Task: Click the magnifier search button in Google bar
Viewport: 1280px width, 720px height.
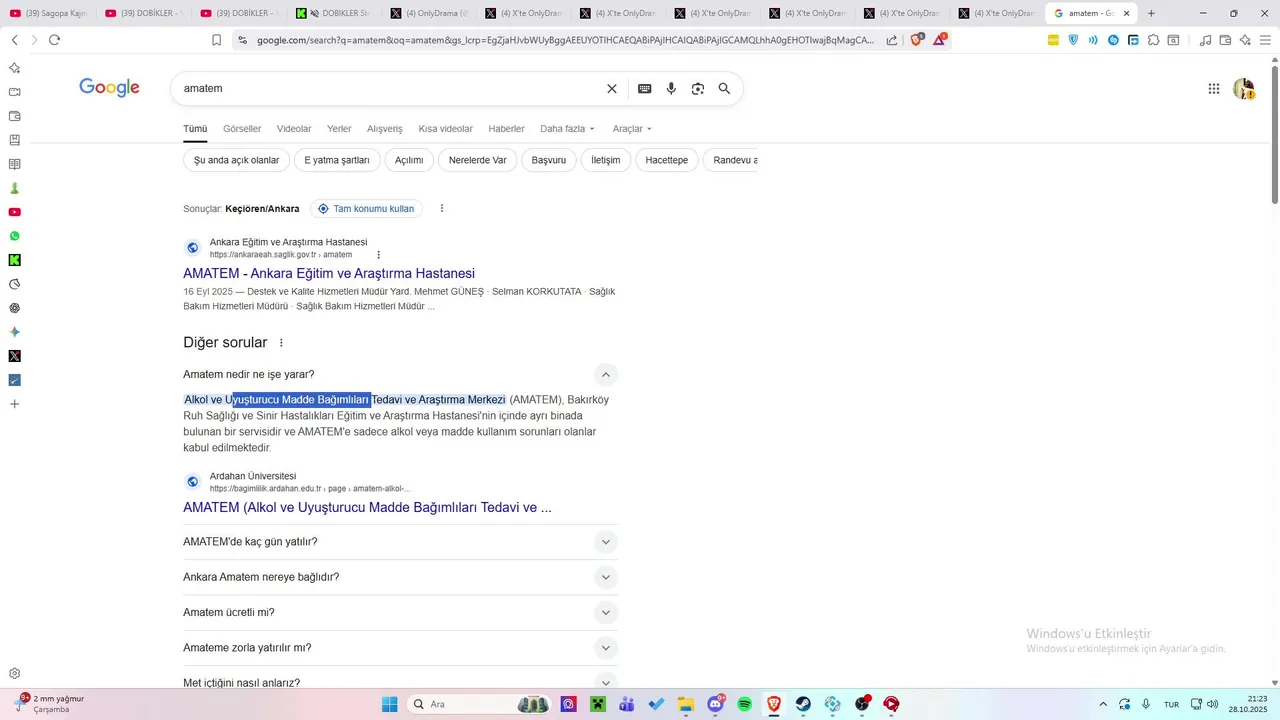Action: 724,89
